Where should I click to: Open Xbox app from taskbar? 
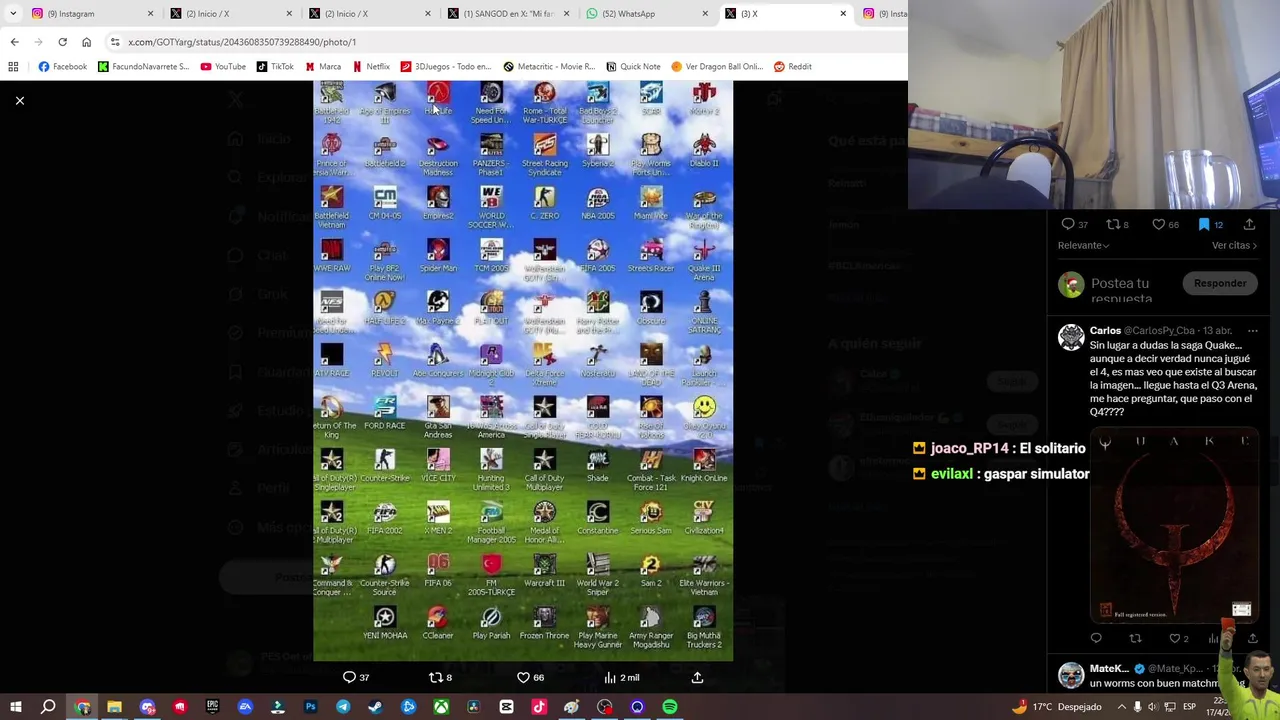441,707
